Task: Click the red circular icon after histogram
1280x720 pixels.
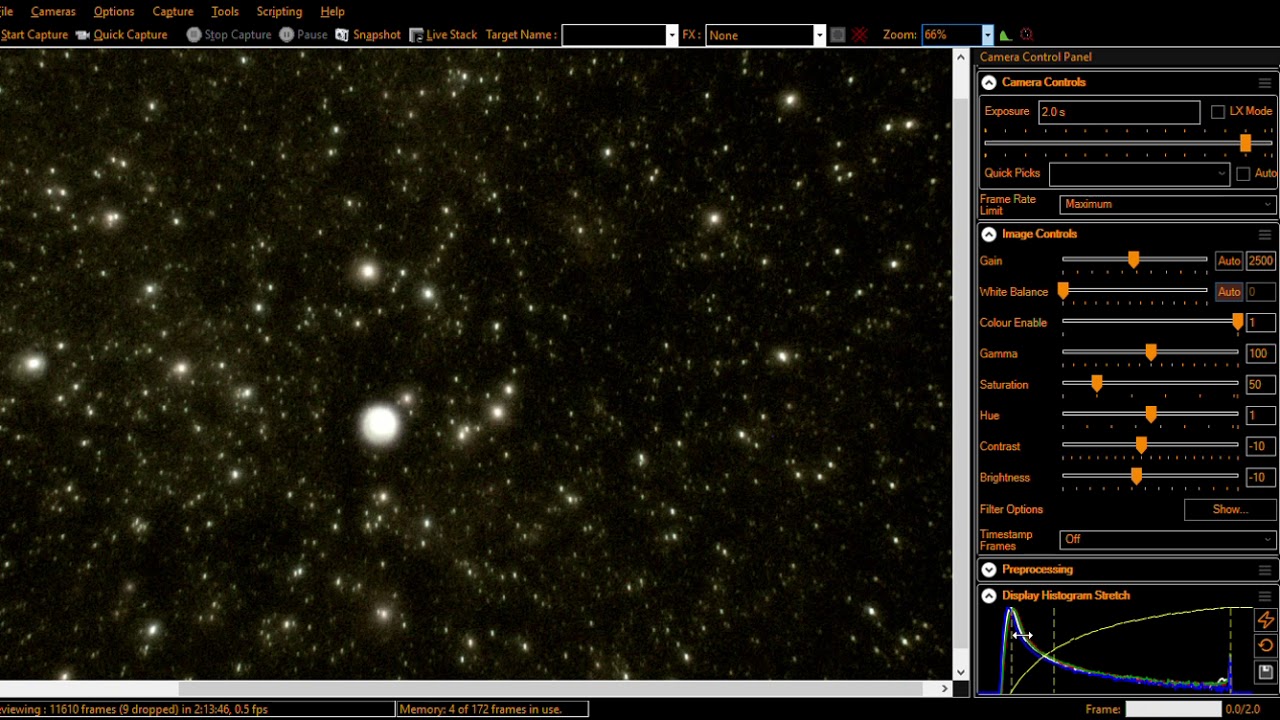Action: point(1026,35)
